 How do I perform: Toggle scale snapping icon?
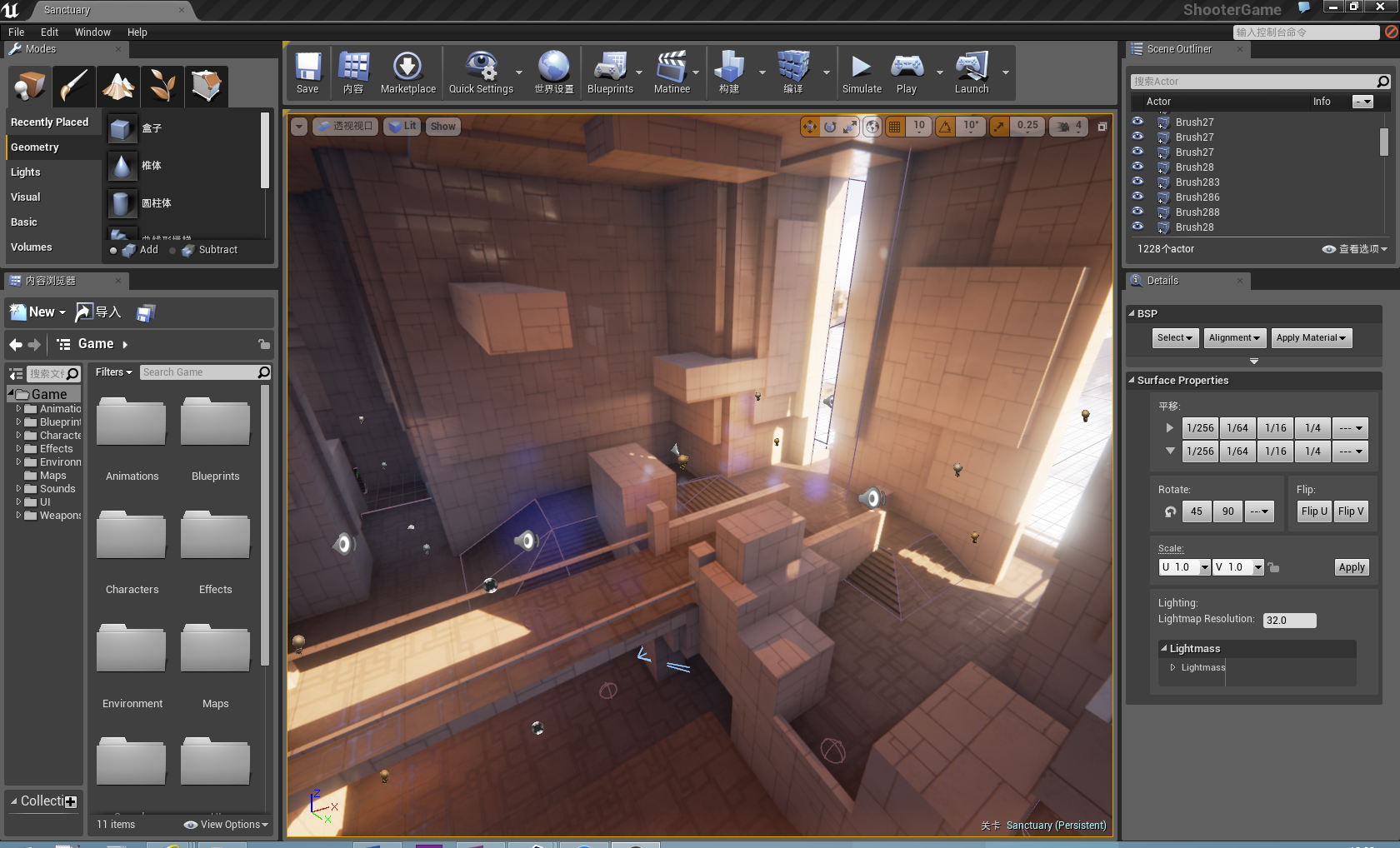[998, 127]
